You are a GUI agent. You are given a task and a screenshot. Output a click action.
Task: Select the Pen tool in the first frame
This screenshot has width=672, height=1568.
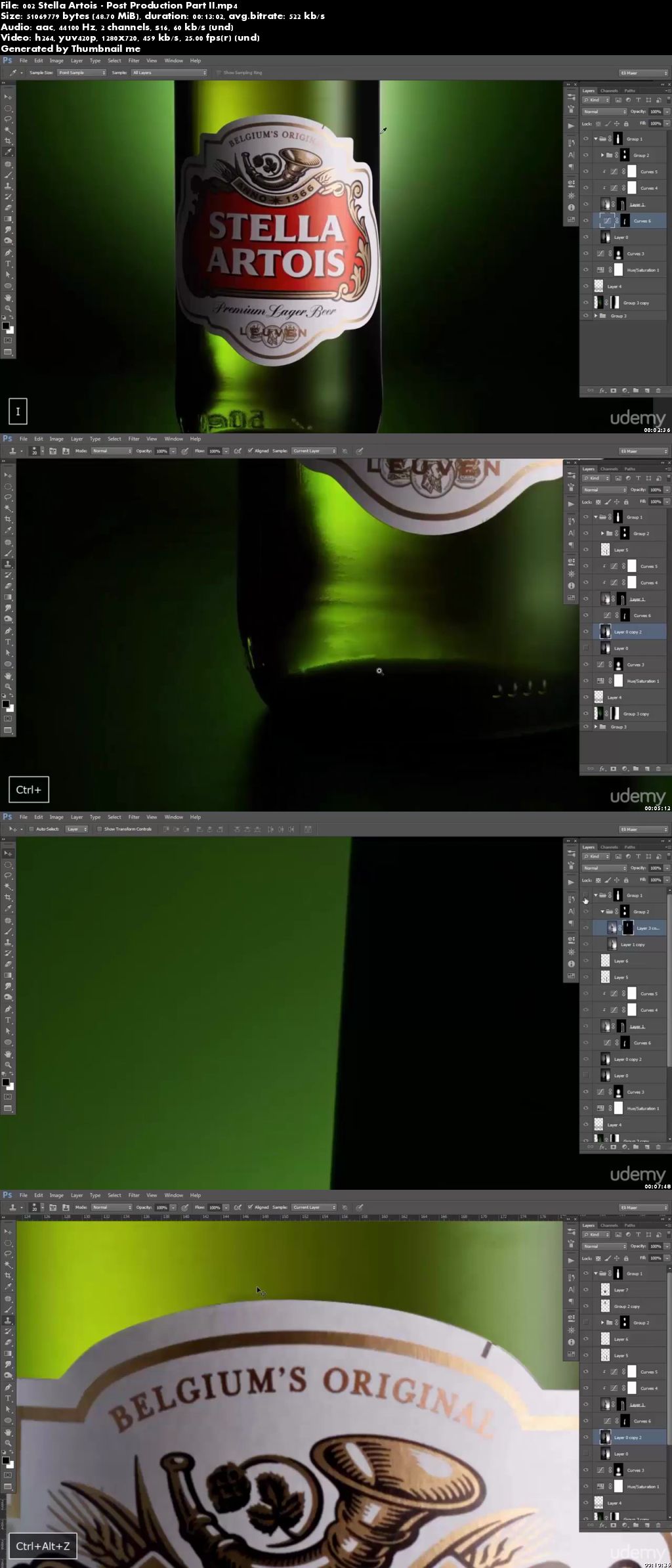click(9, 253)
